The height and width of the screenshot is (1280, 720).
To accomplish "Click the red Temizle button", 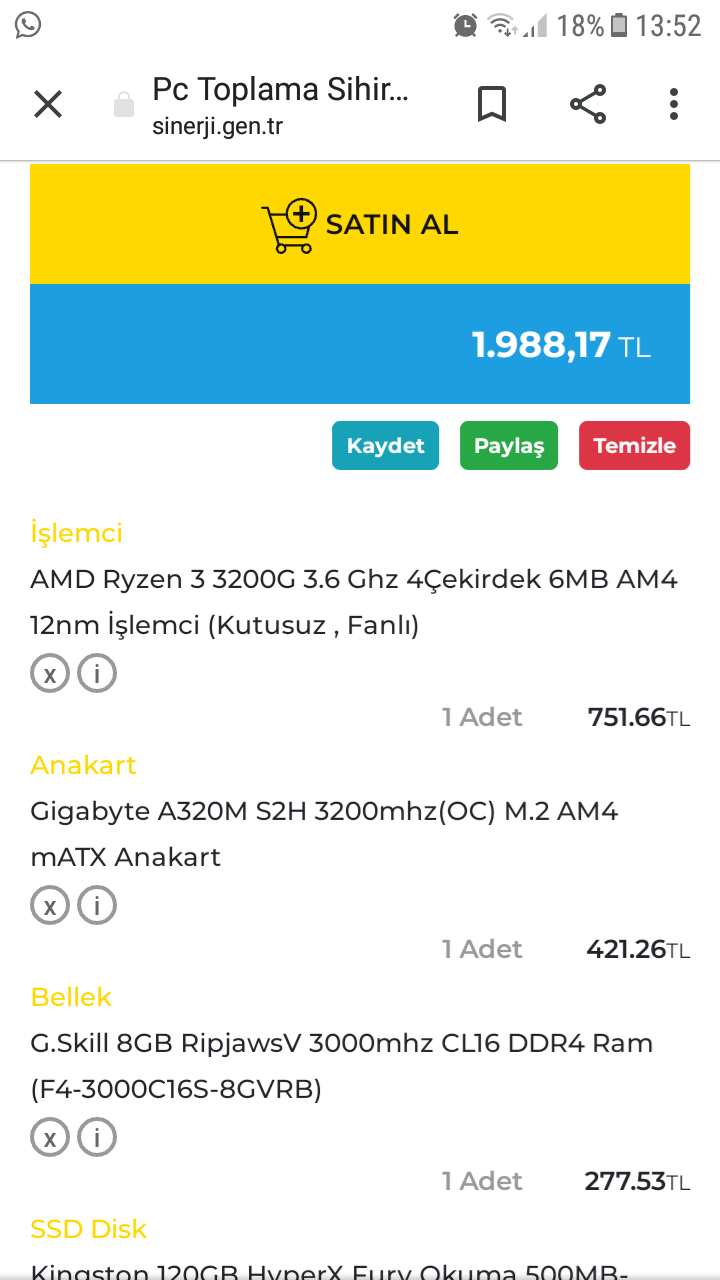I will pyautogui.click(x=634, y=446).
